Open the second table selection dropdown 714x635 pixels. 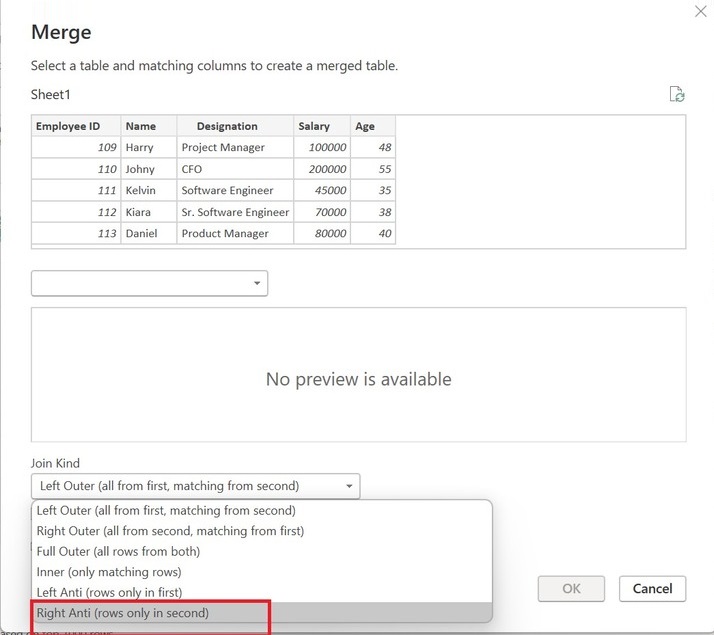click(150, 283)
